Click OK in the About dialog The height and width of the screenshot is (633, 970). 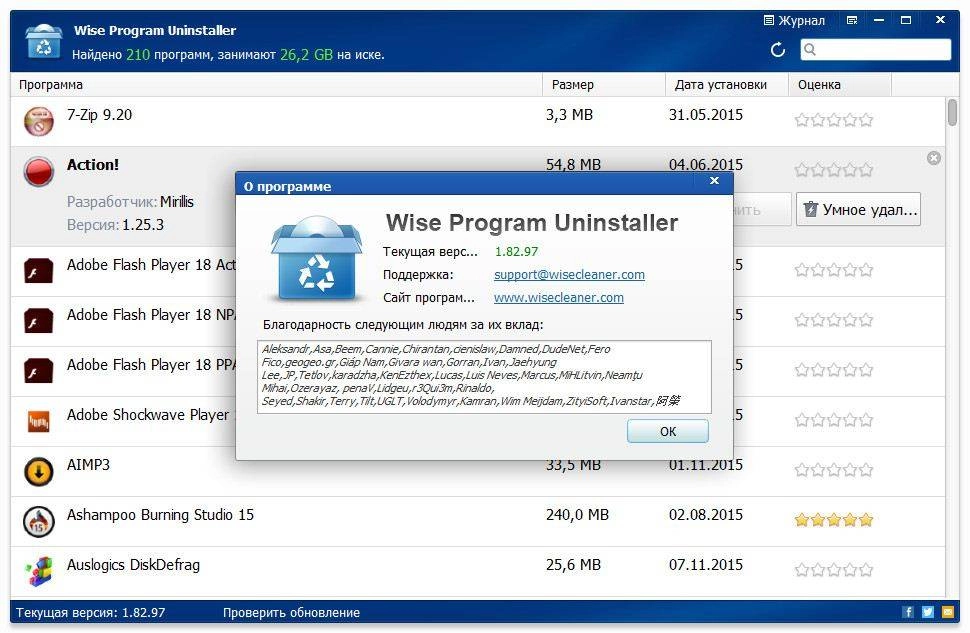tap(667, 431)
